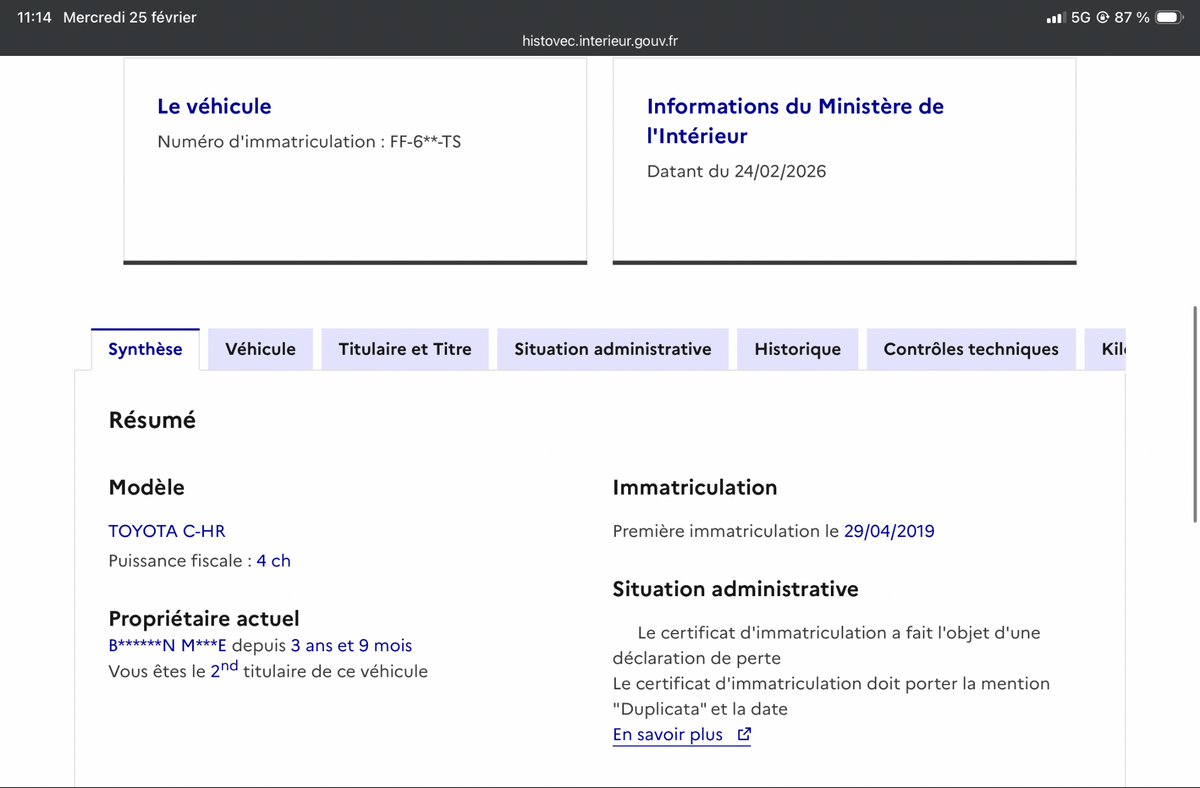Follow the En savoir plus link
Image resolution: width=1200 pixels, height=788 pixels.
[x=667, y=735]
